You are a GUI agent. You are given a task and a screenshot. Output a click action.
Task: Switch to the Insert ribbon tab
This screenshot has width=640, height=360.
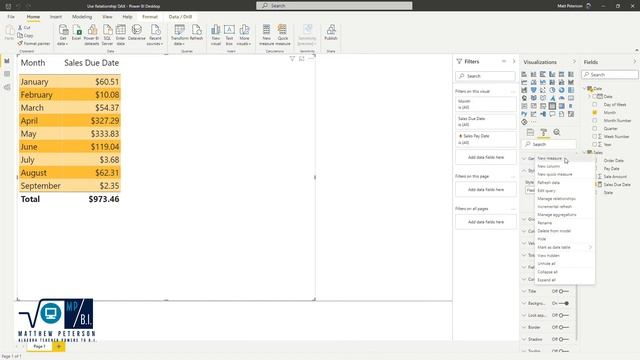(x=56, y=17)
